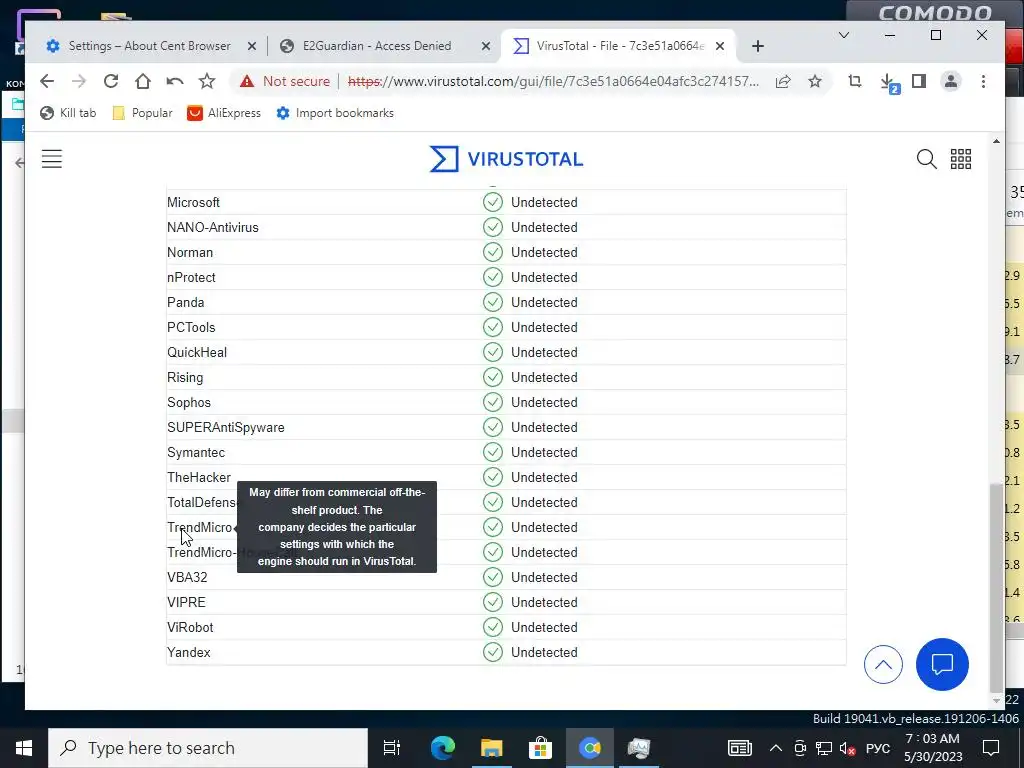Click the SUPERAntiSpyware engine name
This screenshot has width=1024, height=768.
[226, 427]
